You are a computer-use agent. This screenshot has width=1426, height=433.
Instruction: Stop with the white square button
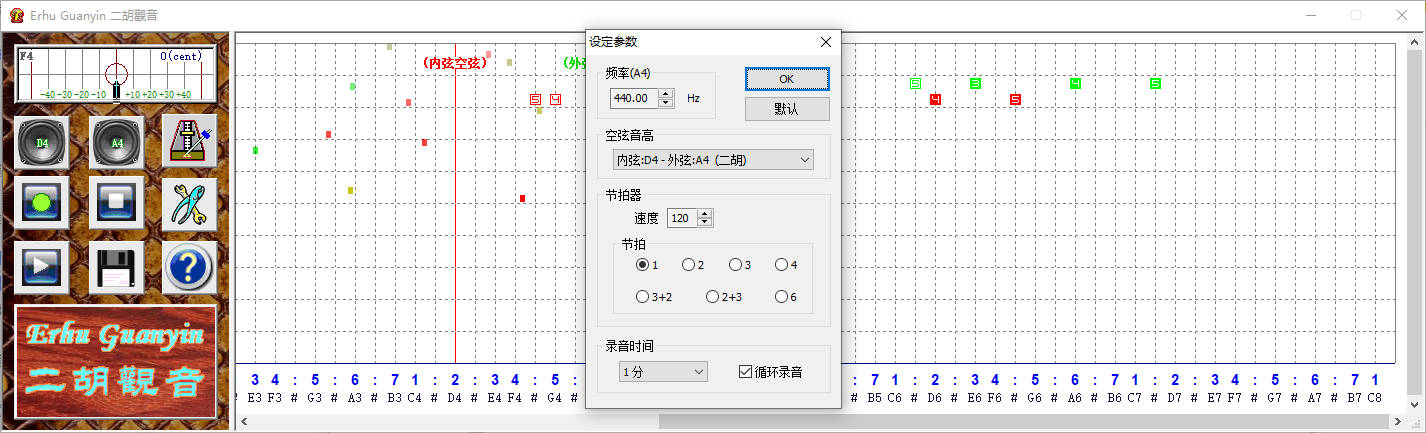[x=117, y=204]
